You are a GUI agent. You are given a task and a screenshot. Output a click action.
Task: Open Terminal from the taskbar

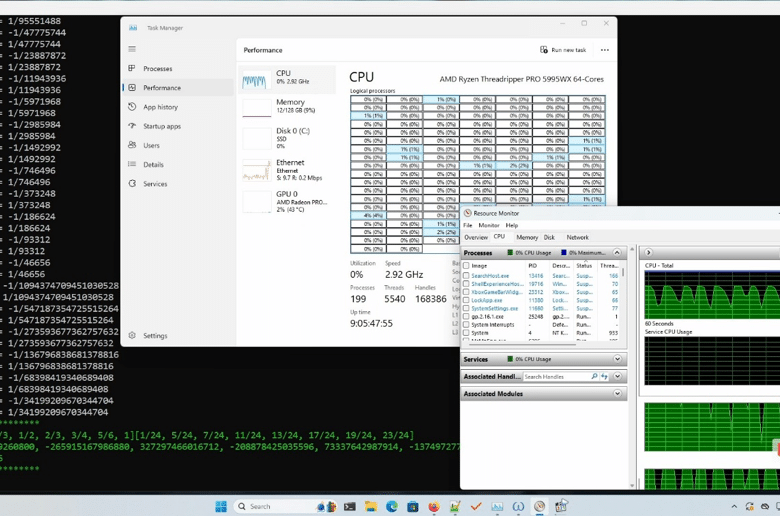[x=350, y=507]
